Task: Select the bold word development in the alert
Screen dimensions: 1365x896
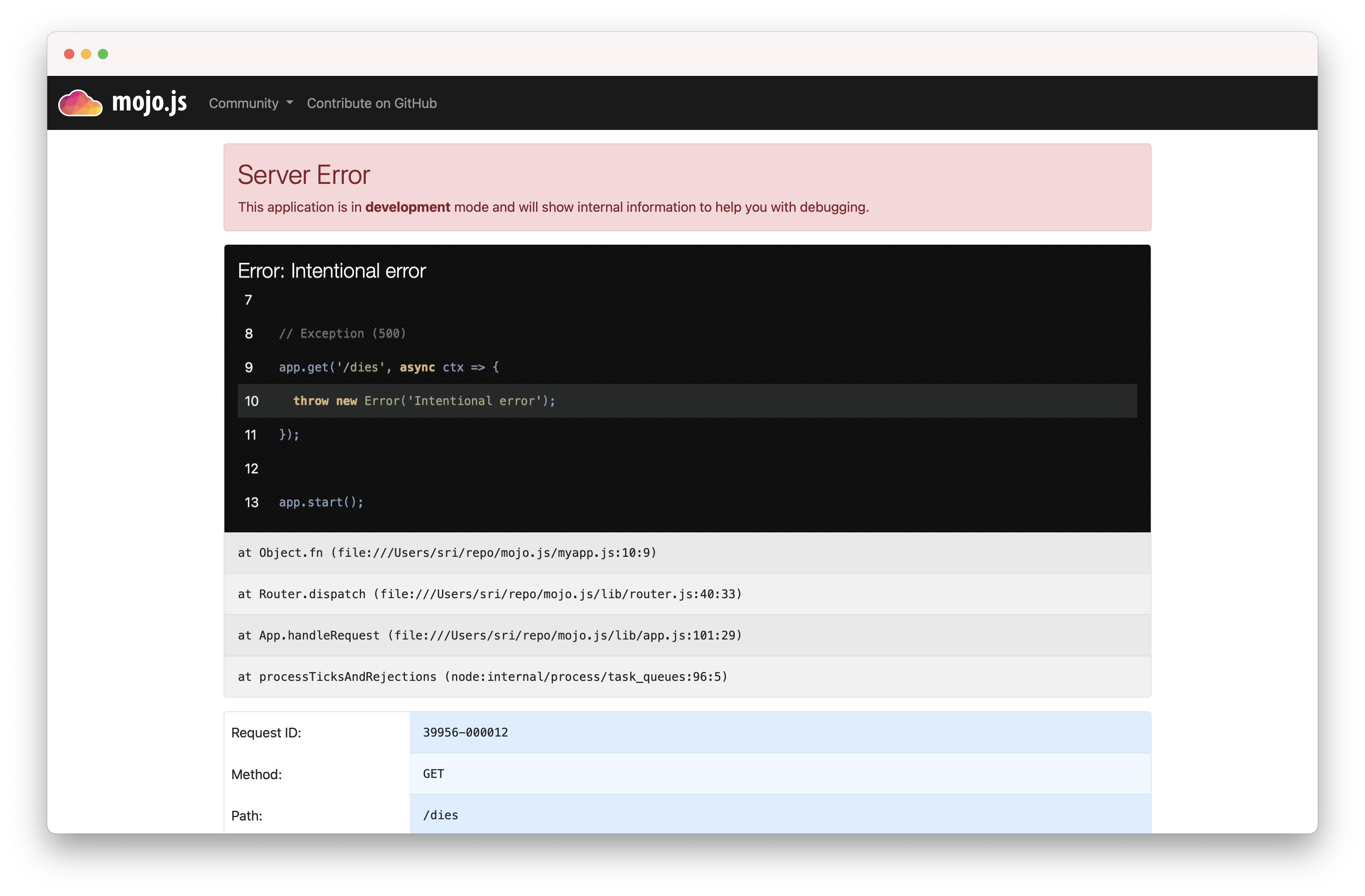Action: pos(408,207)
